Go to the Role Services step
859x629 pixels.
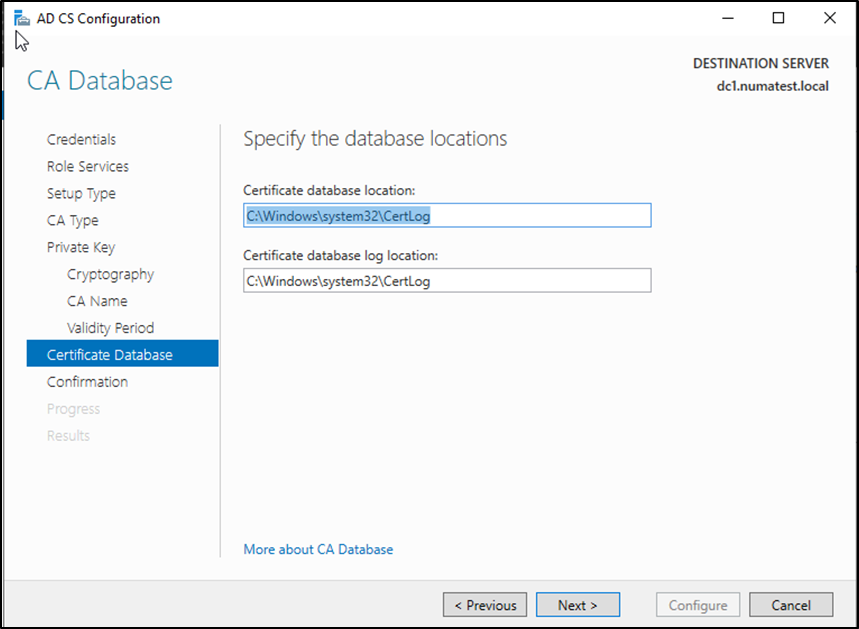tap(87, 167)
